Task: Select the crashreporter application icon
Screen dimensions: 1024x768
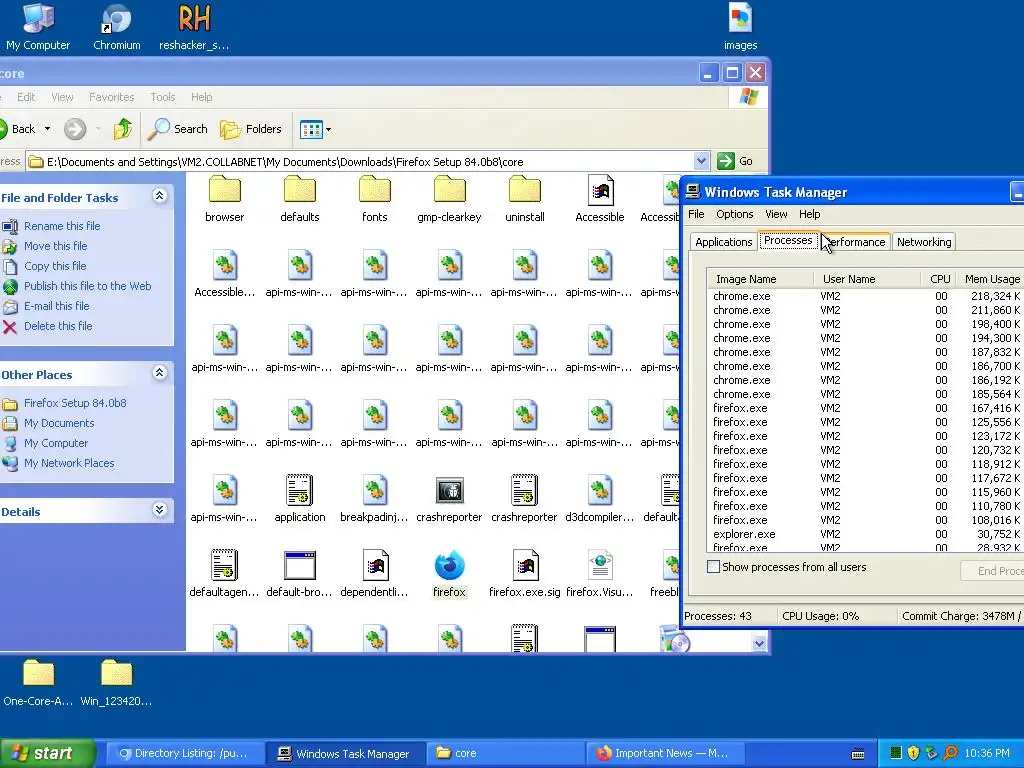Action: 449,500
